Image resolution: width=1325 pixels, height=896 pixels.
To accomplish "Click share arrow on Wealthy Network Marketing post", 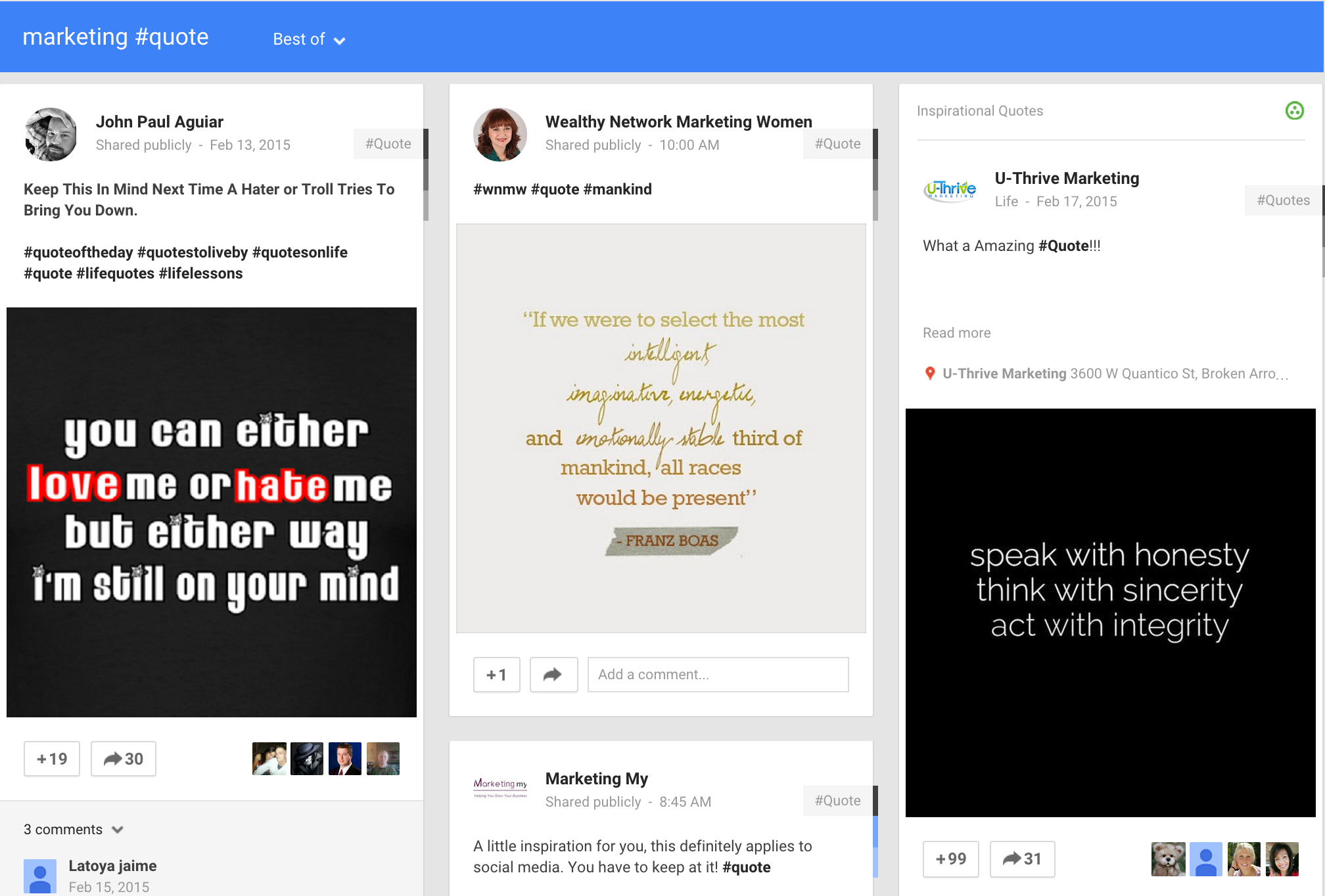I will click(x=553, y=675).
